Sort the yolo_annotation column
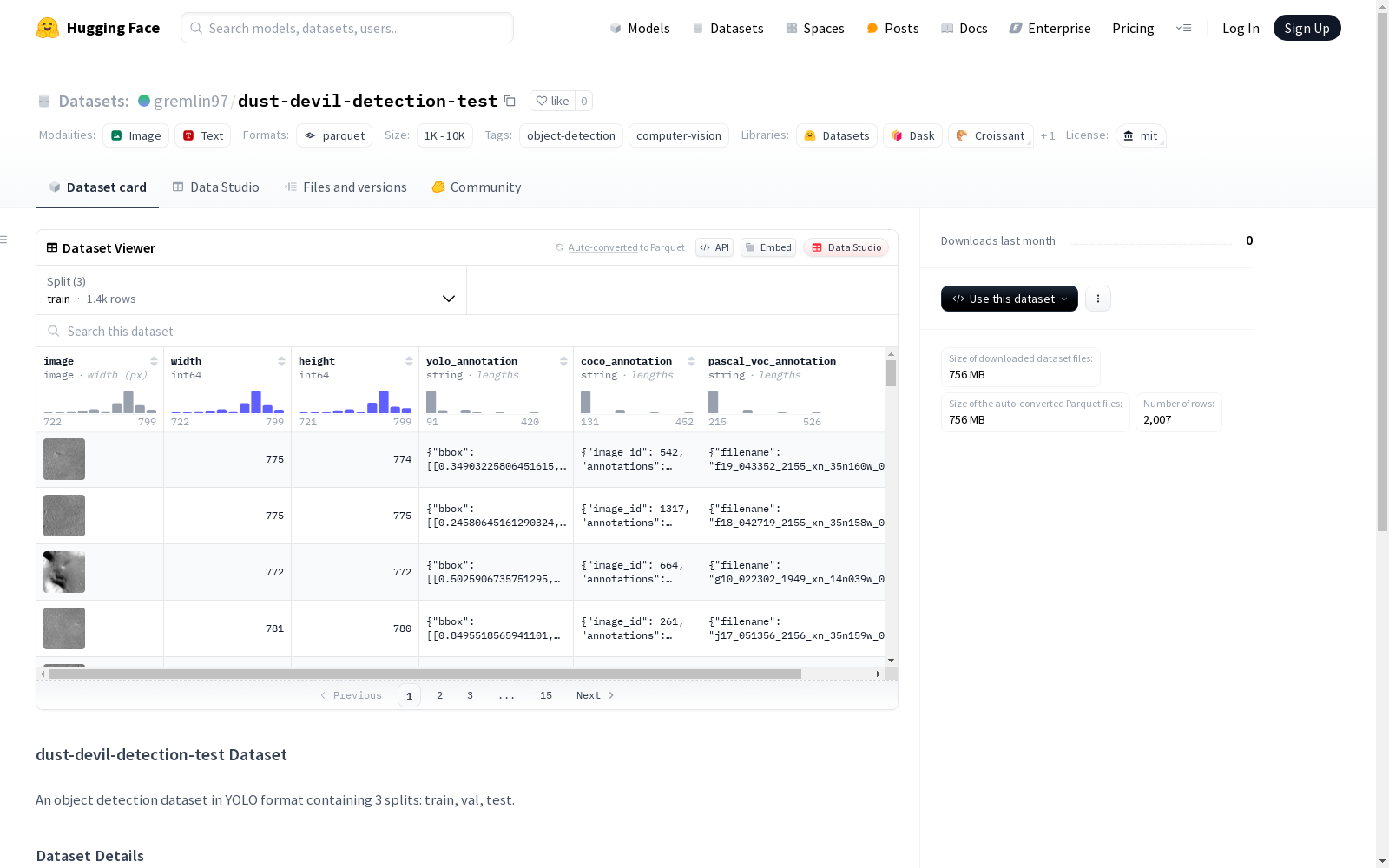 tap(563, 361)
